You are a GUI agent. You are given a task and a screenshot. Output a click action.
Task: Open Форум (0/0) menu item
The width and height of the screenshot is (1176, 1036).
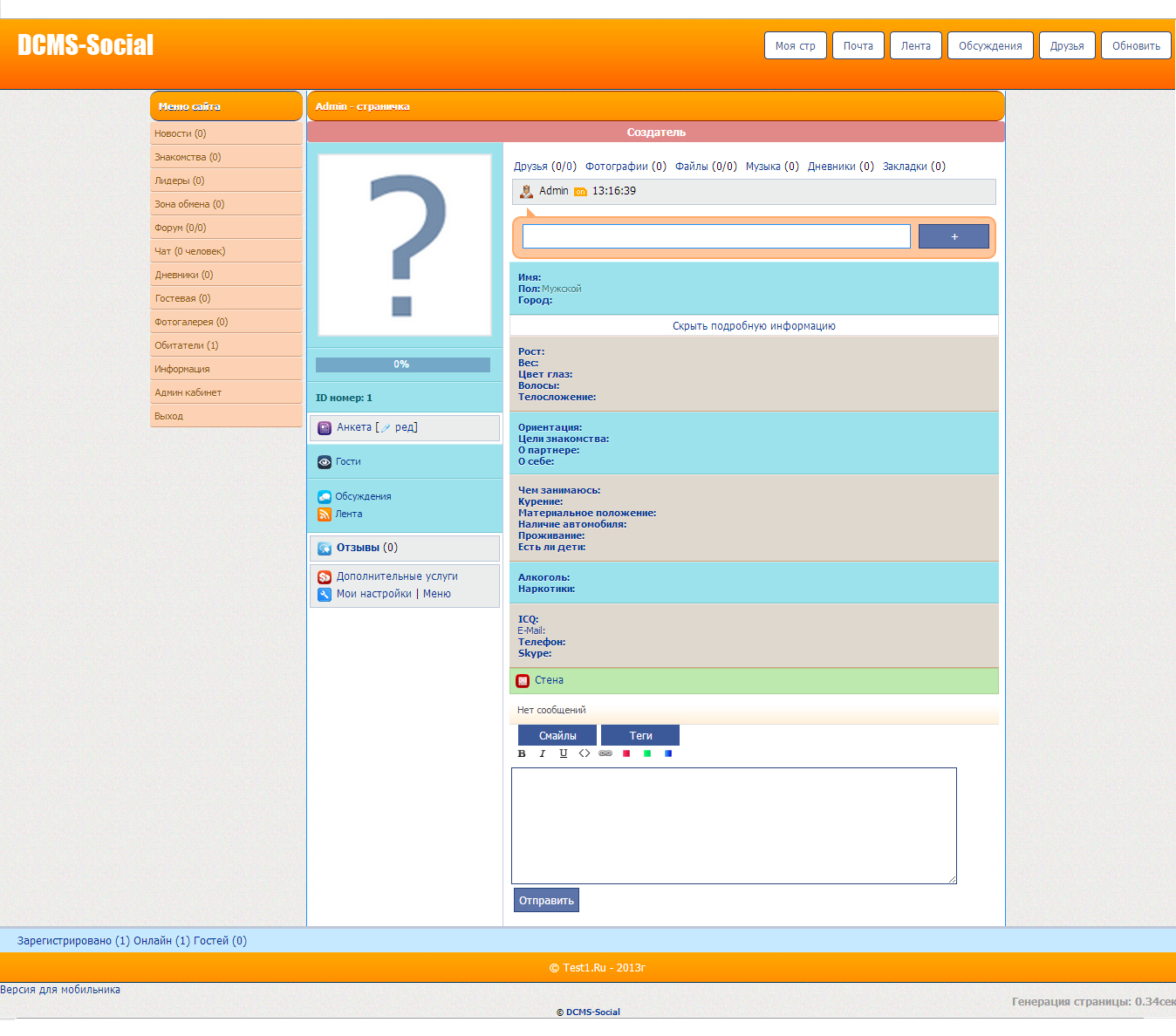[x=226, y=228]
